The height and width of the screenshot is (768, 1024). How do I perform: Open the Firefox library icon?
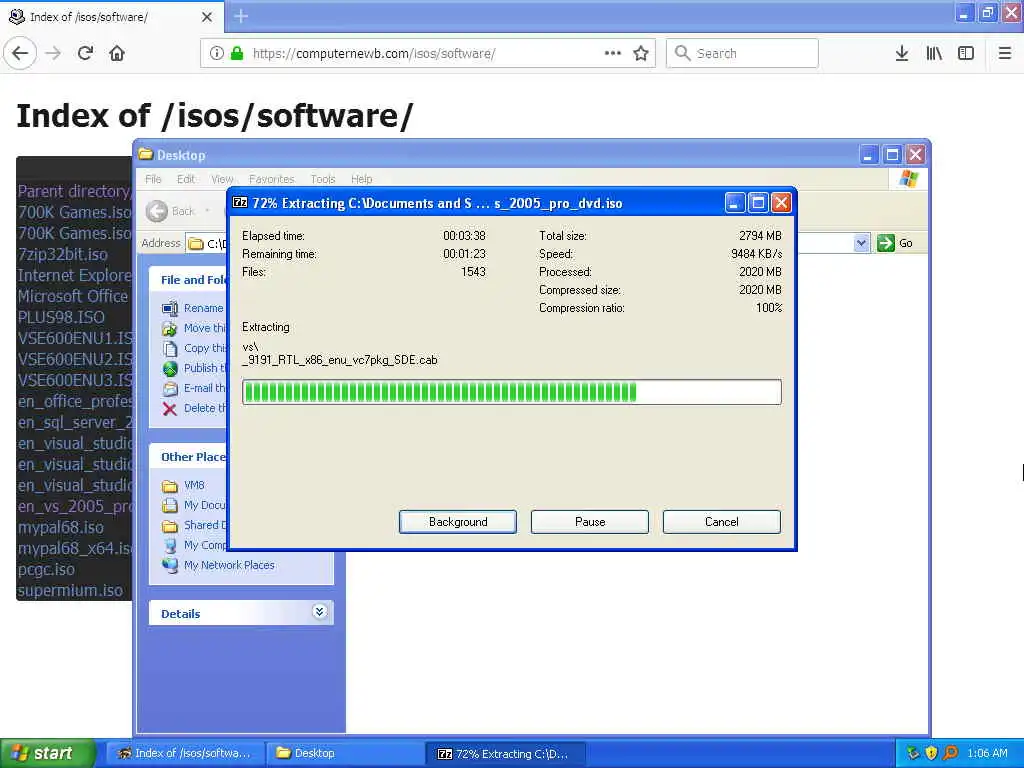pyautogui.click(x=934, y=54)
